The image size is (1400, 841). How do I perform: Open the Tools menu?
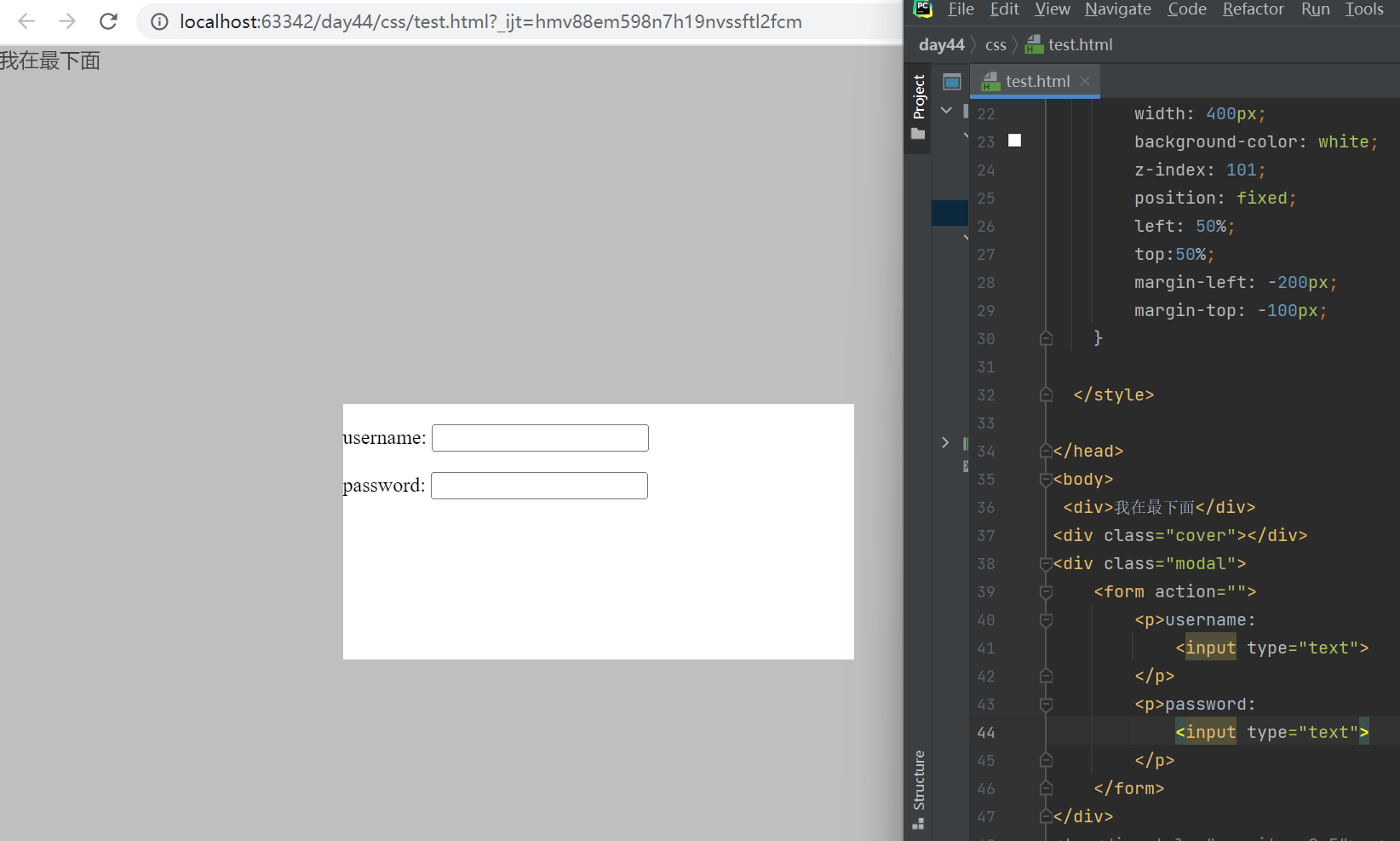(x=1364, y=9)
